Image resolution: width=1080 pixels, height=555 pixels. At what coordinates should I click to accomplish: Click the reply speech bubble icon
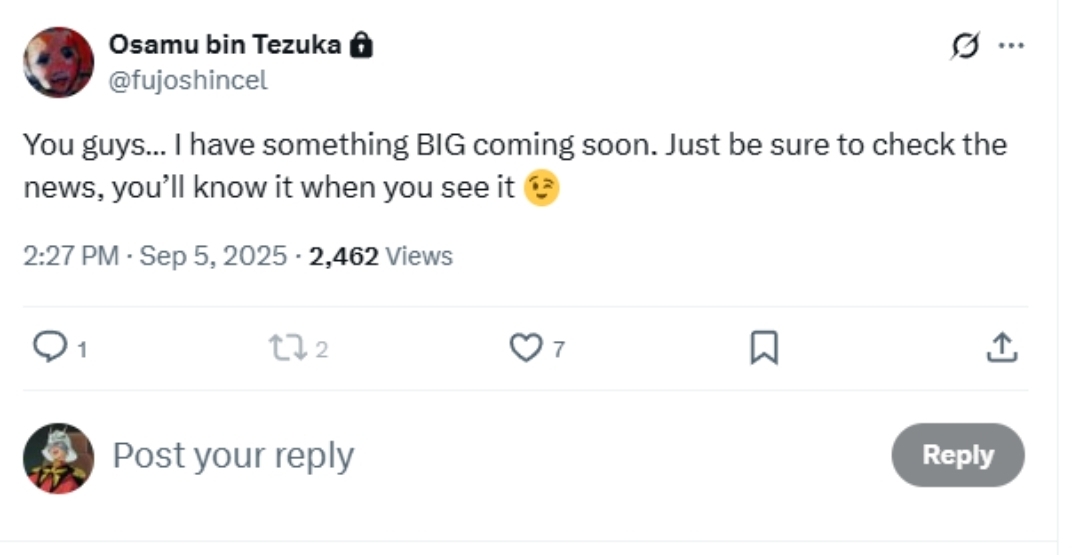[x=47, y=347]
